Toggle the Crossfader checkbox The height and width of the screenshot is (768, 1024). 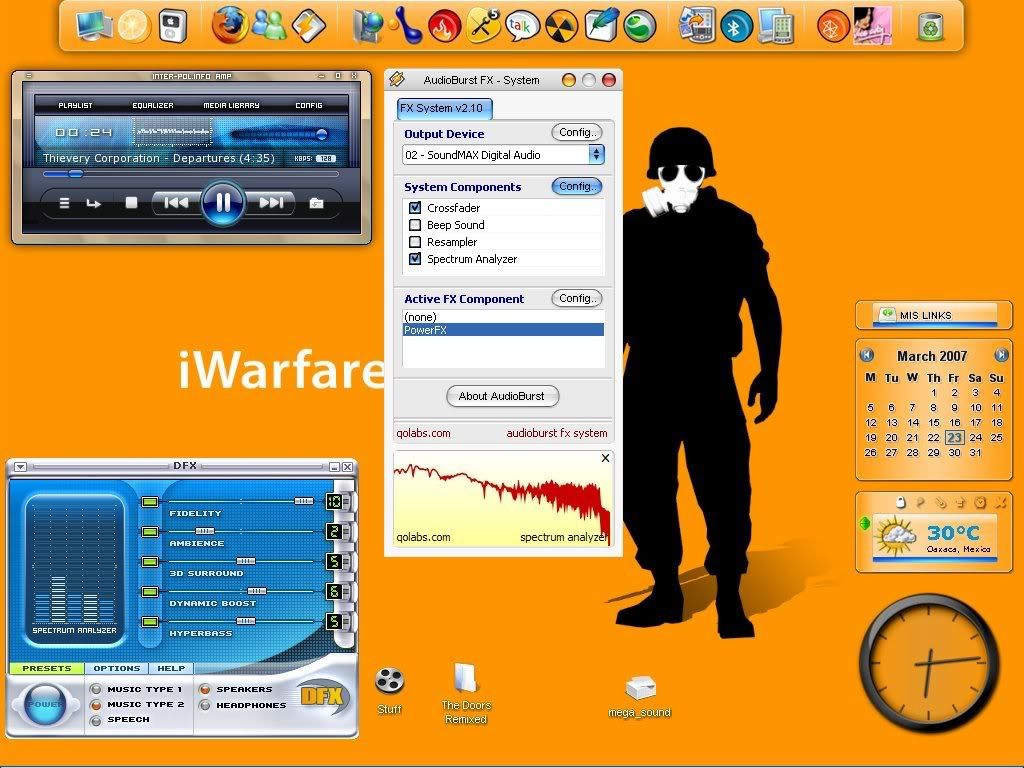(x=415, y=208)
